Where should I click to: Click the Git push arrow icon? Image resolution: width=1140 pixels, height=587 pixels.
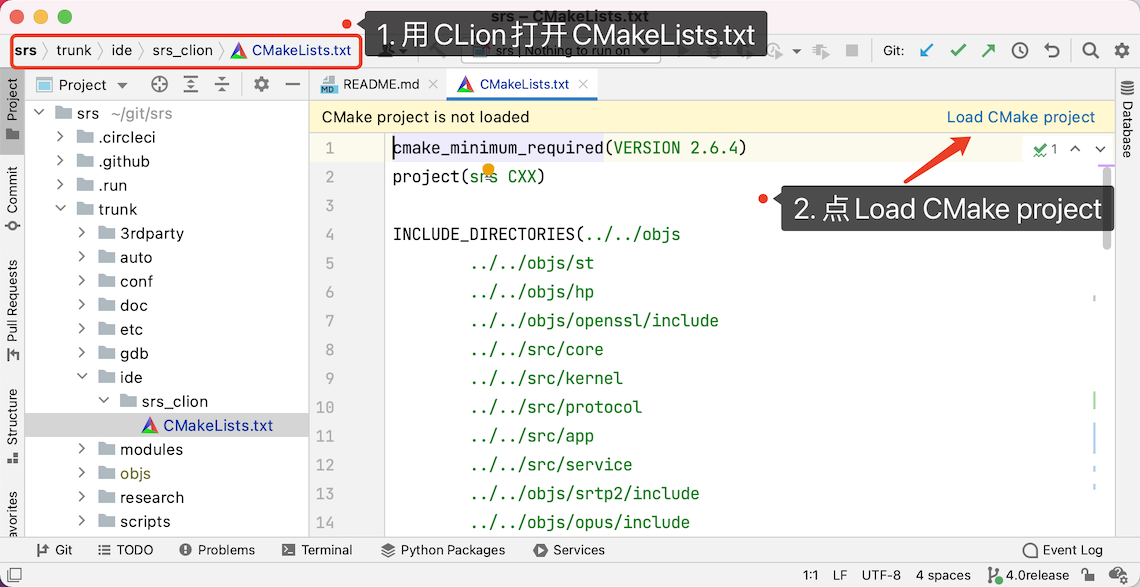(x=988, y=50)
